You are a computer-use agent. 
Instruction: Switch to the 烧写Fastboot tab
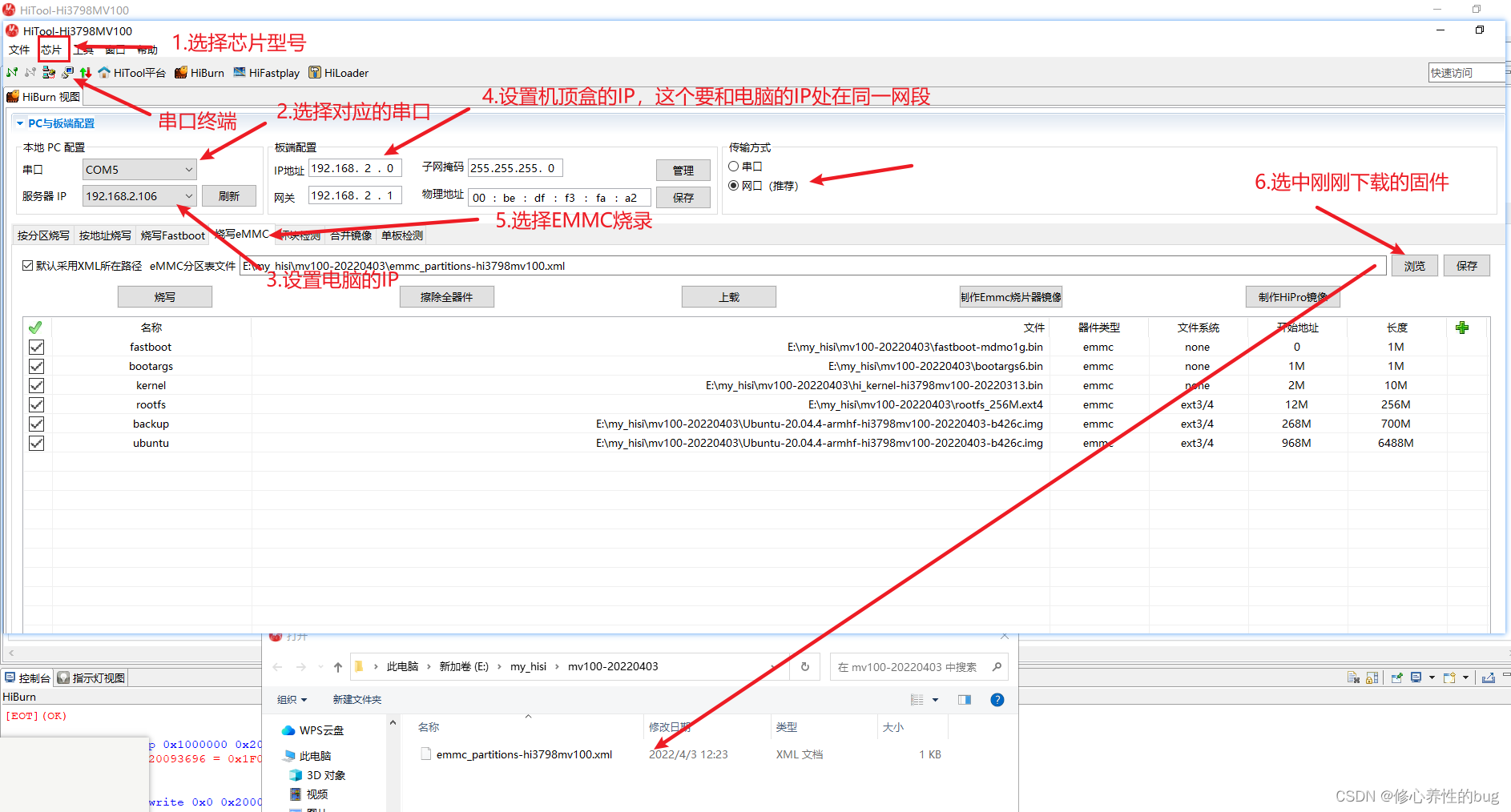tap(172, 235)
